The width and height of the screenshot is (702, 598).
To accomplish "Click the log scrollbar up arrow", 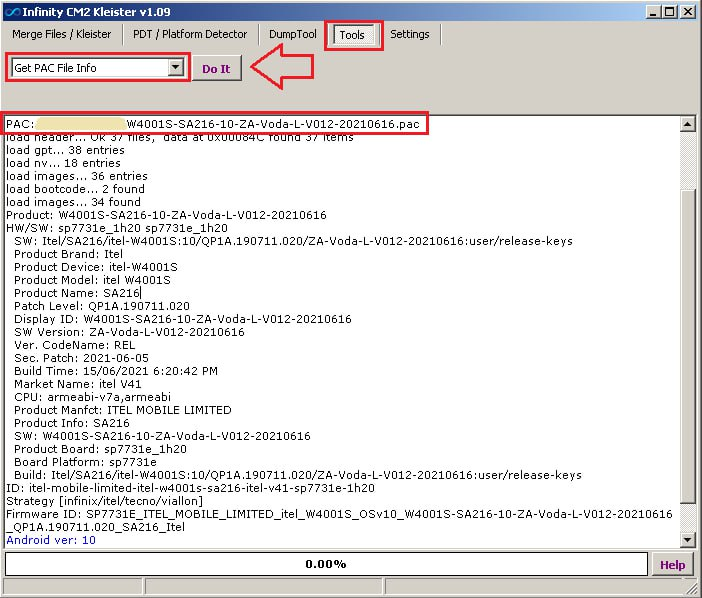I will tap(687, 125).
